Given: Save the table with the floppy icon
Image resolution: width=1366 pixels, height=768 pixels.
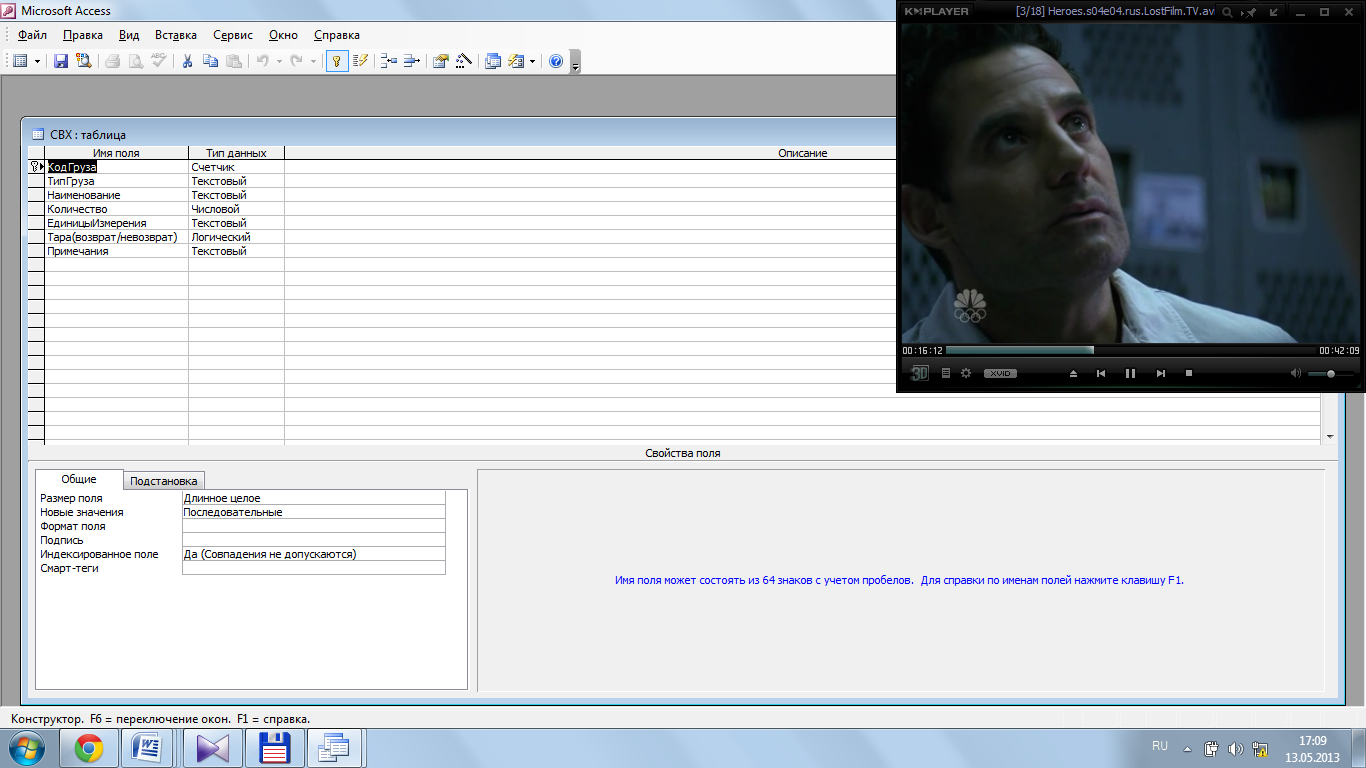Looking at the screenshot, I should tap(61, 61).
